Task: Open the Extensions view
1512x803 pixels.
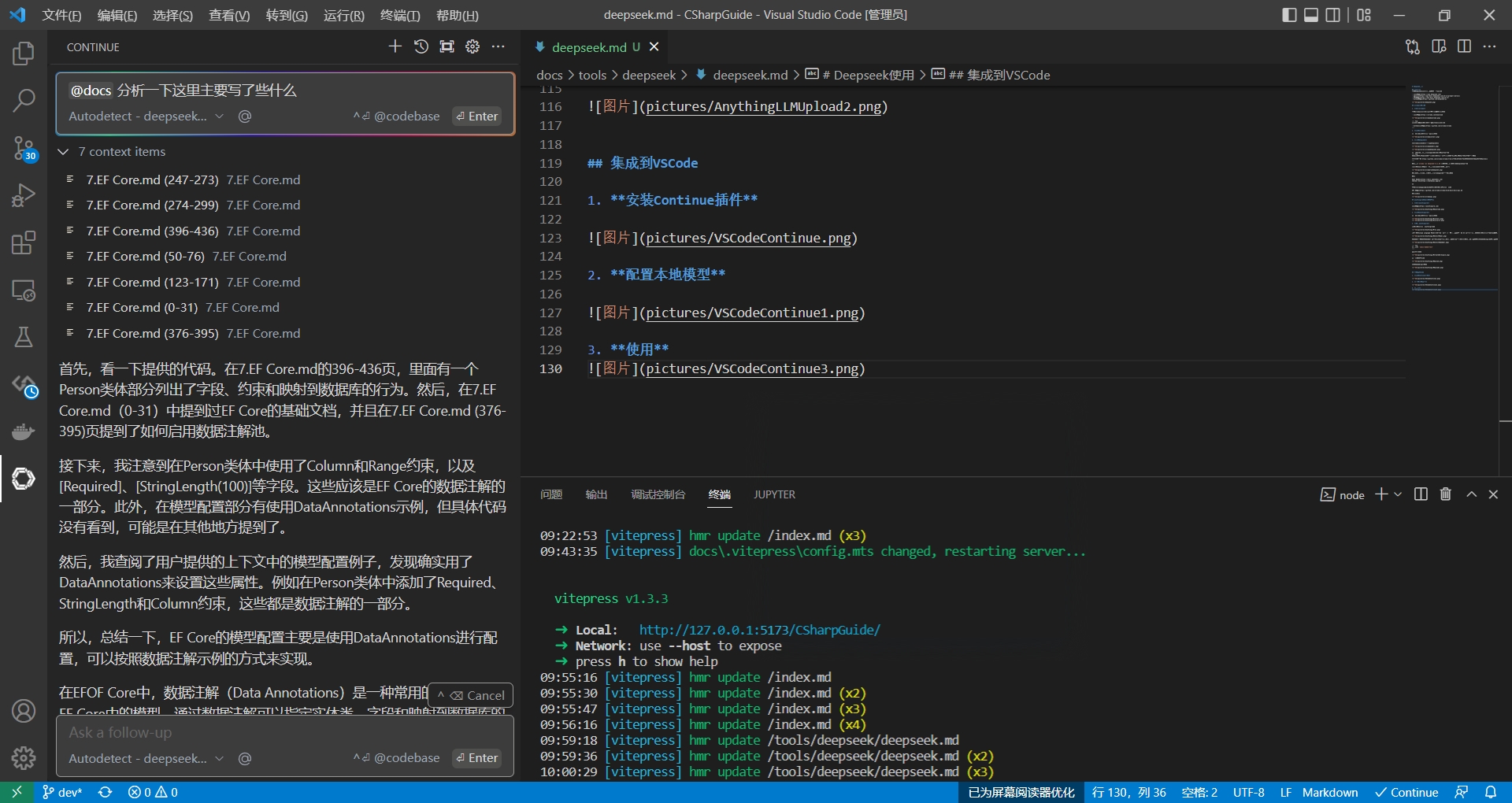Action: click(24, 242)
